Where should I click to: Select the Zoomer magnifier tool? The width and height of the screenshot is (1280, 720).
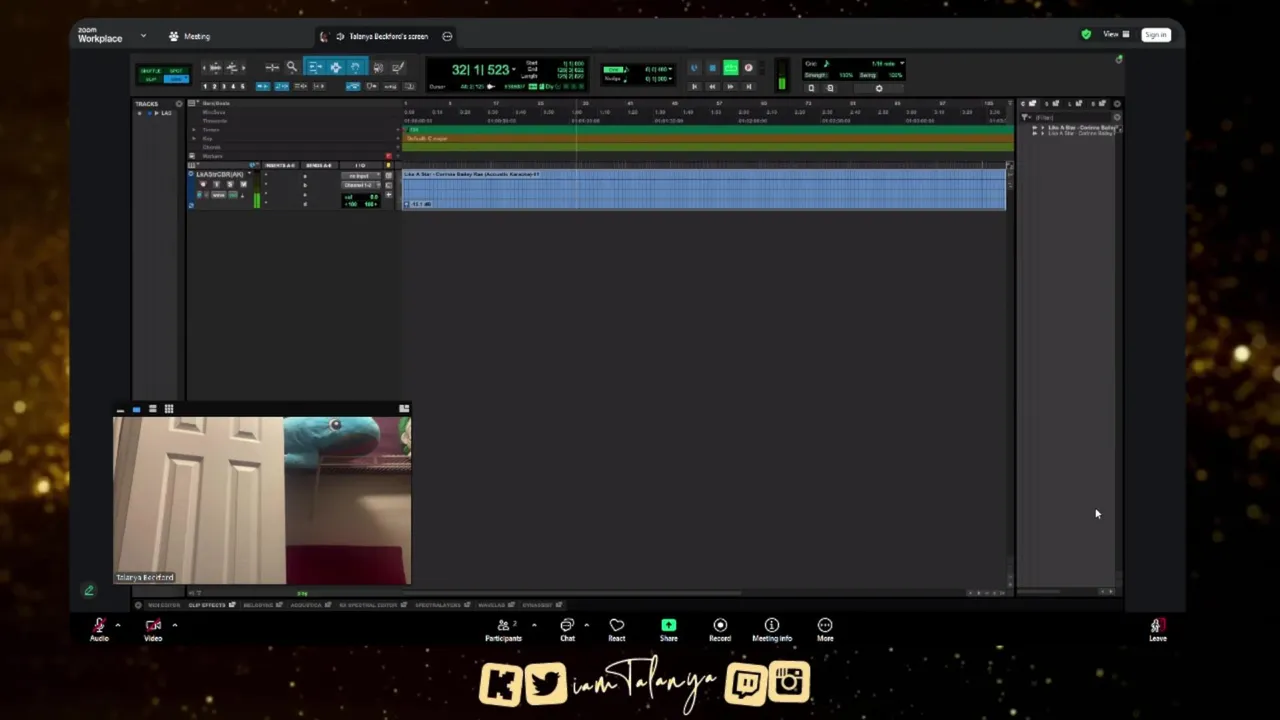[292, 67]
